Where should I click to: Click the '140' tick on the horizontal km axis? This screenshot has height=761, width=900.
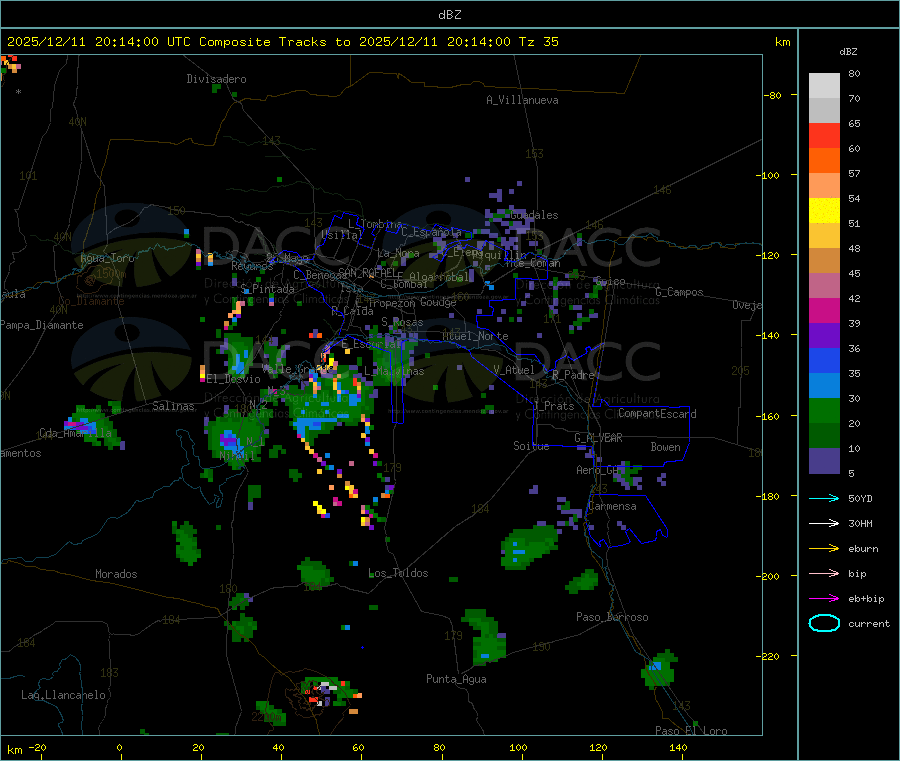click(678, 748)
